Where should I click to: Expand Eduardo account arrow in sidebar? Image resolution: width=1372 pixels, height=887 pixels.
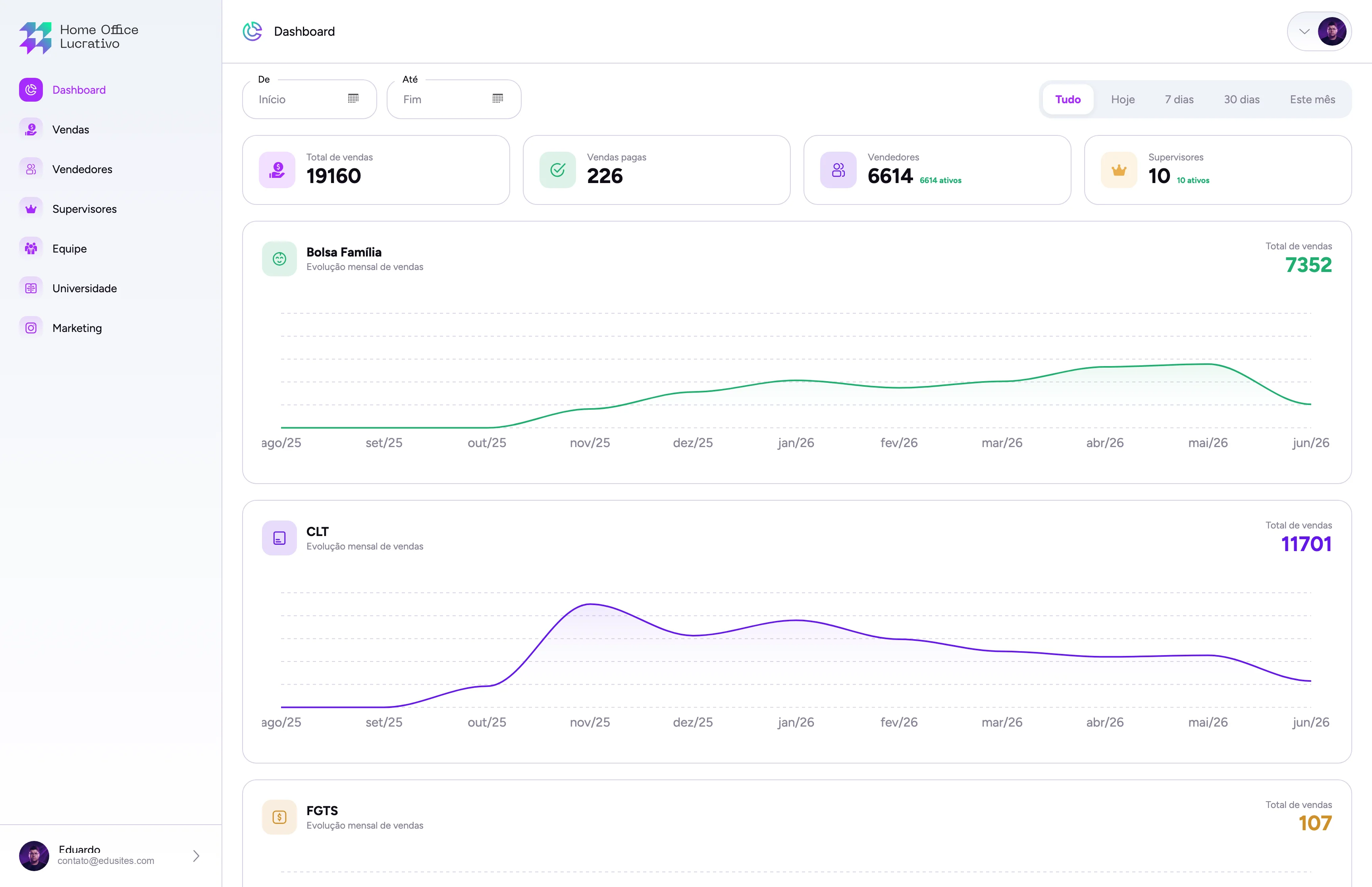point(197,856)
